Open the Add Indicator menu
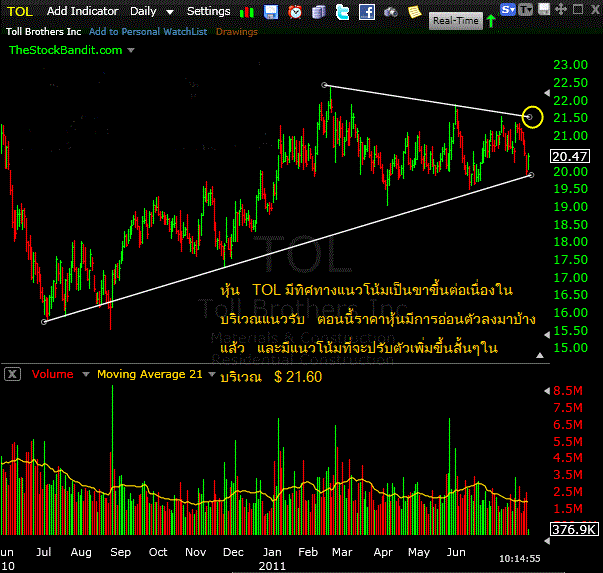This screenshot has height=573, width=603. coord(82,11)
